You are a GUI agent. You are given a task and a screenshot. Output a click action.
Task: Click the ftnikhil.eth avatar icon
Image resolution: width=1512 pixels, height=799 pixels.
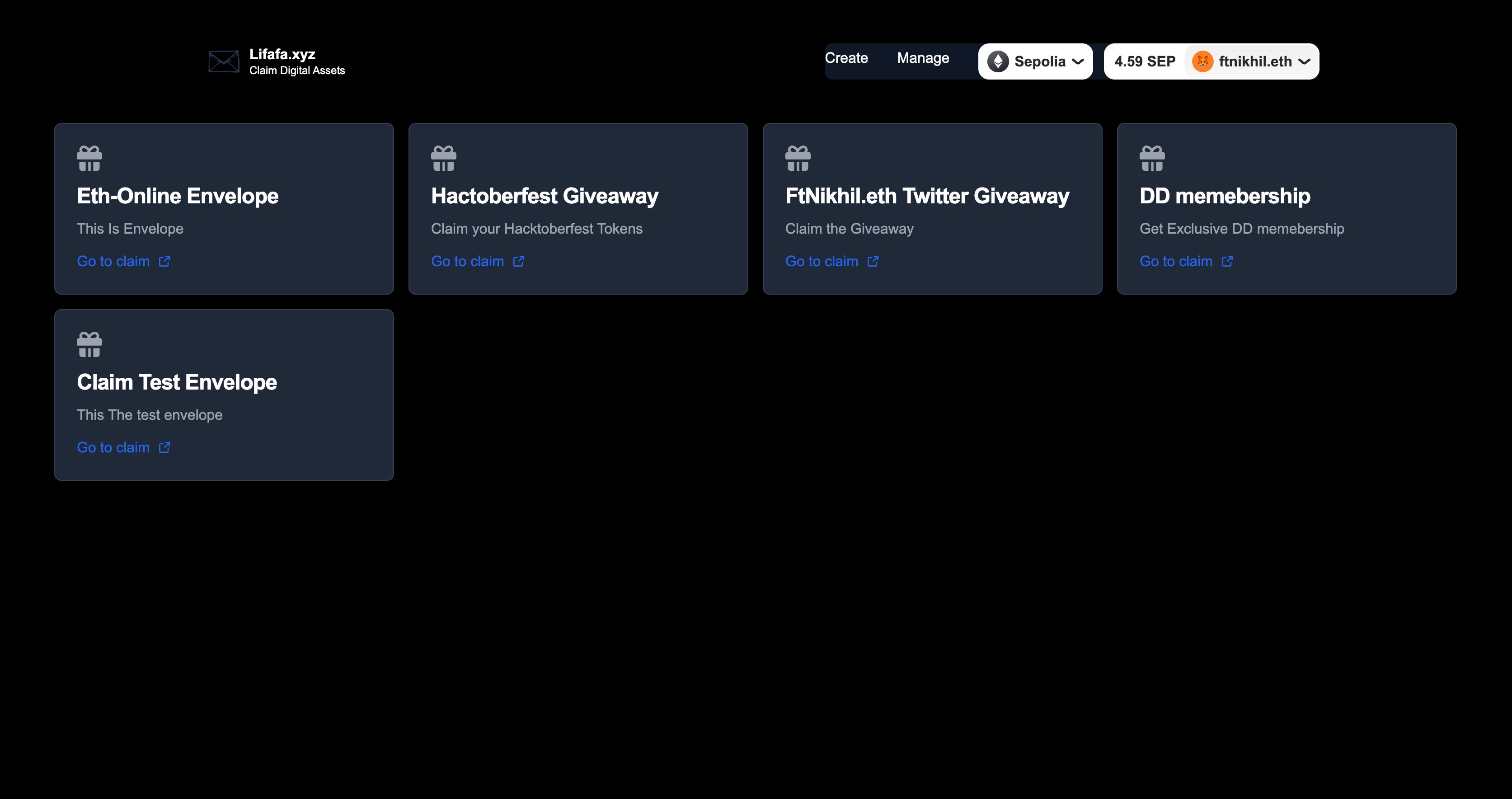click(1200, 61)
